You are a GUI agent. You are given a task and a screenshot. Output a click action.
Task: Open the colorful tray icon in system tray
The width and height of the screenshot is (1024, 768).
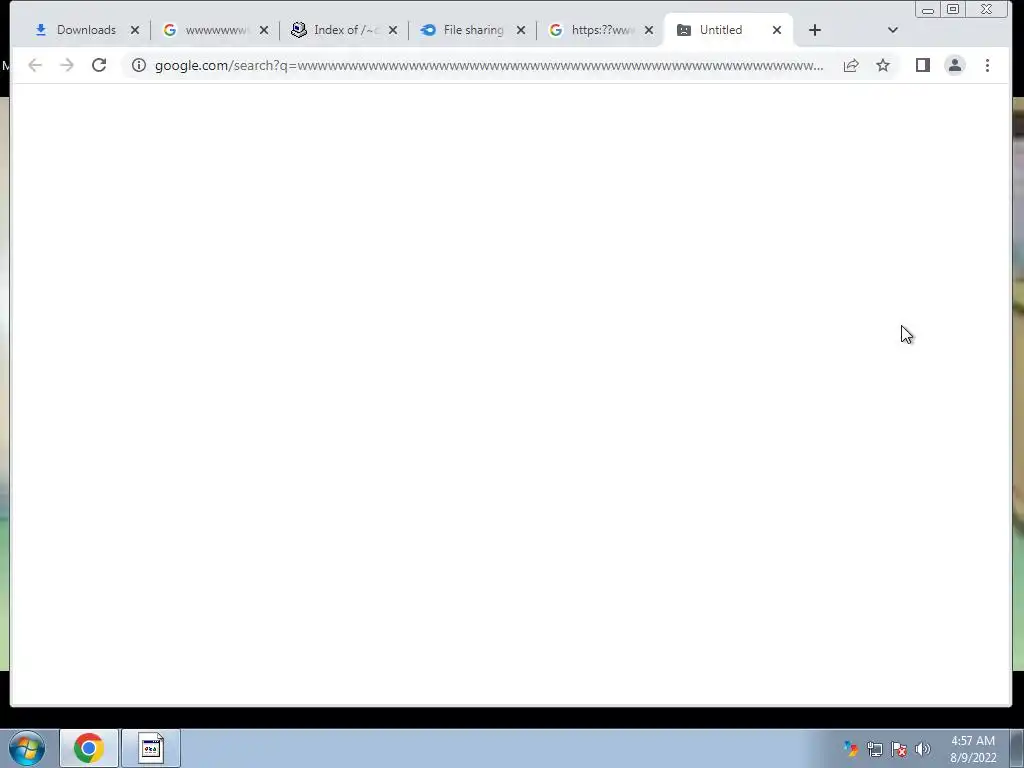pos(850,748)
